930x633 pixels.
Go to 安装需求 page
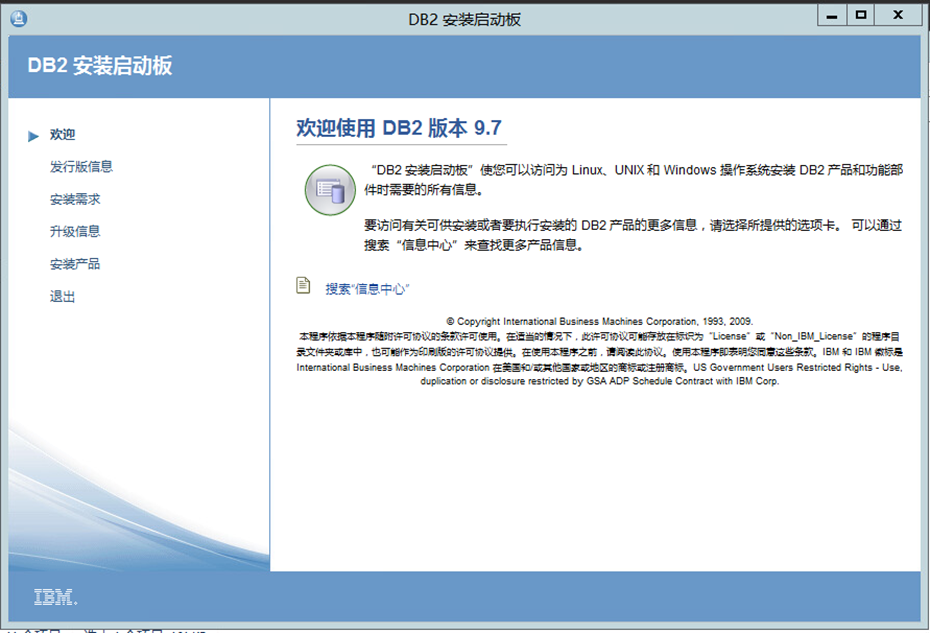[x=75, y=199]
